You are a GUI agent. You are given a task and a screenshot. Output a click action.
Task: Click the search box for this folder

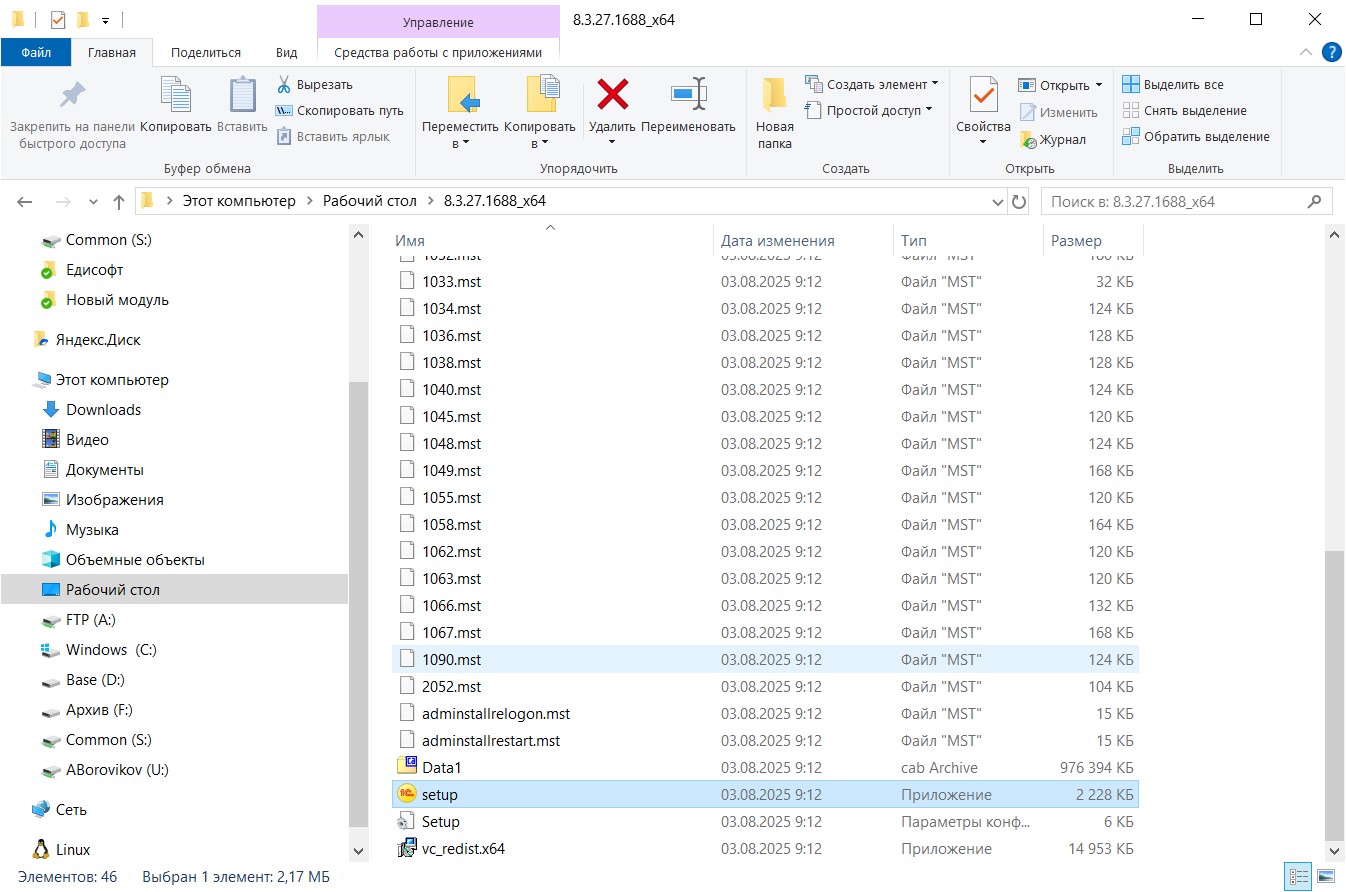click(x=1175, y=202)
